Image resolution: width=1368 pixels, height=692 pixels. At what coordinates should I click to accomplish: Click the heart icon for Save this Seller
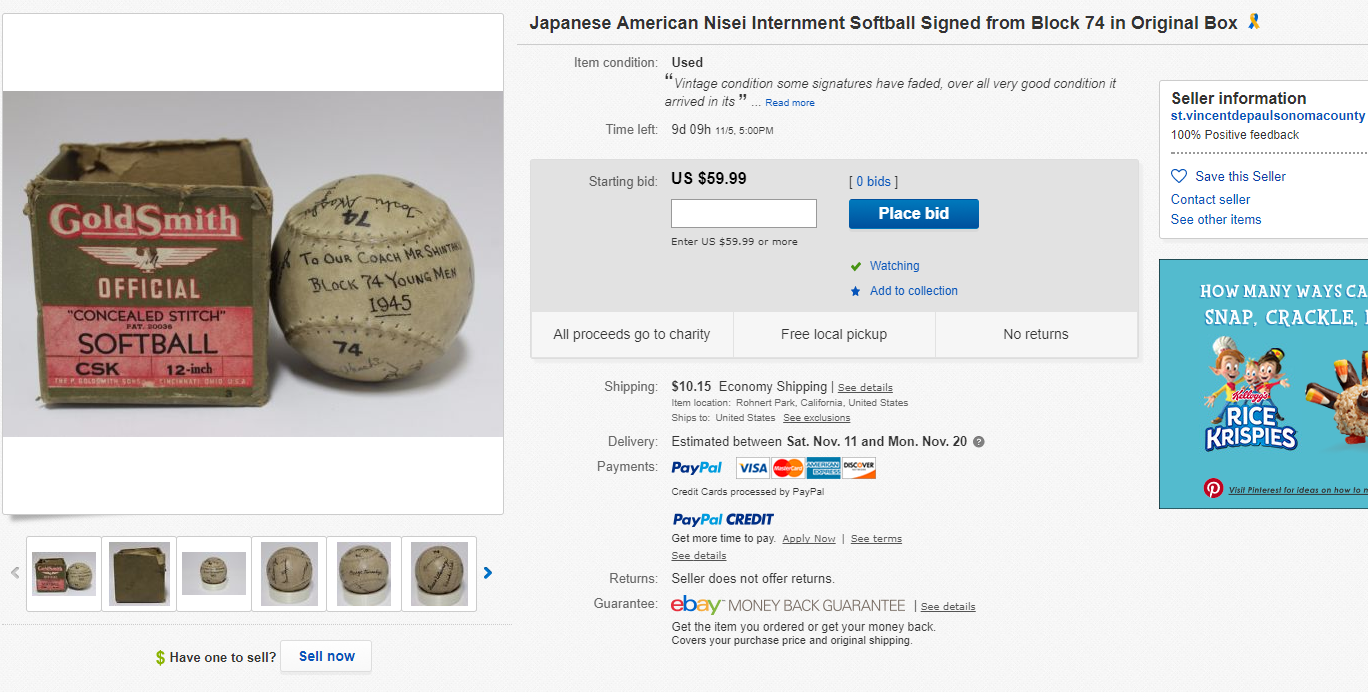[x=1179, y=176]
